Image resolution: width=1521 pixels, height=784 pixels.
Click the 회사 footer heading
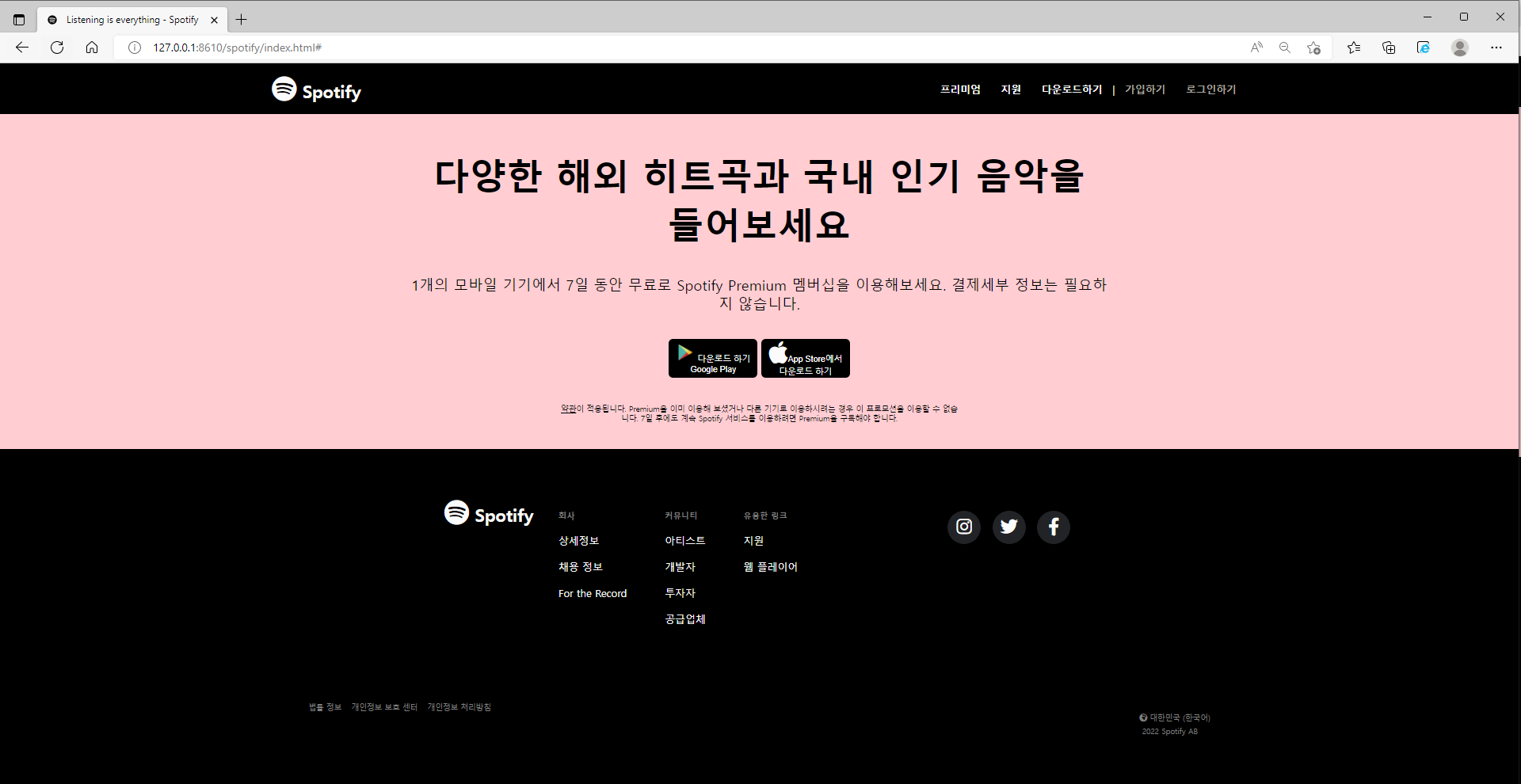566,516
